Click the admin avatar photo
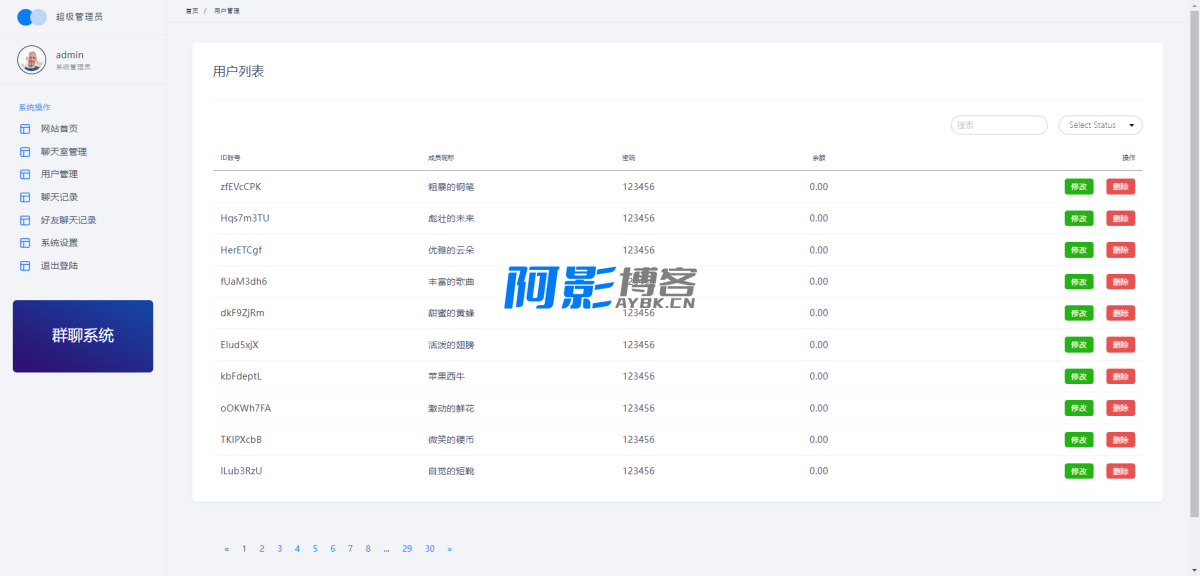1200x576 pixels. click(x=32, y=60)
